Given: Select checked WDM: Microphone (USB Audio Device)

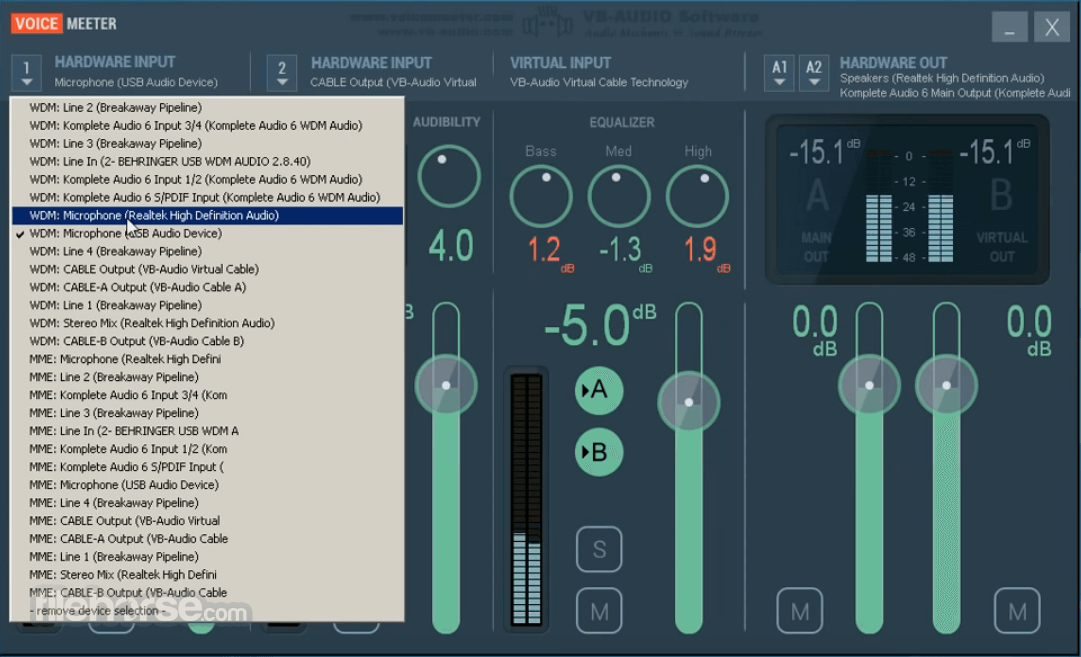Looking at the screenshot, I should click(x=208, y=233).
